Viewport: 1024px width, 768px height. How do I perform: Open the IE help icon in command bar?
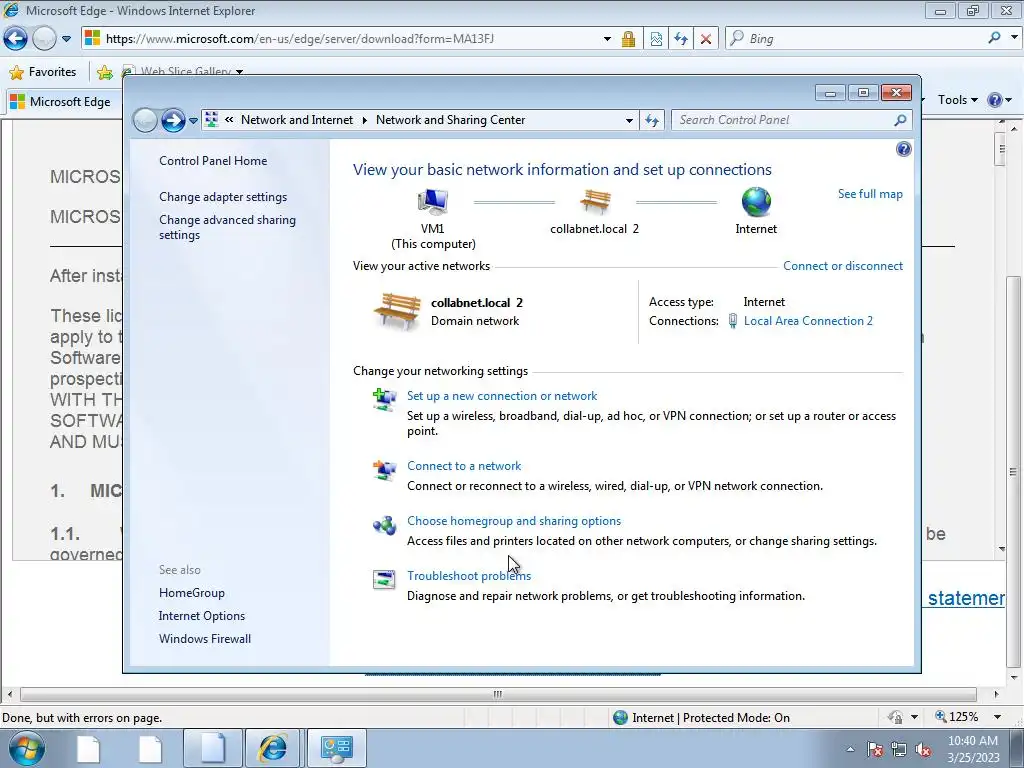tap(995, 100)
